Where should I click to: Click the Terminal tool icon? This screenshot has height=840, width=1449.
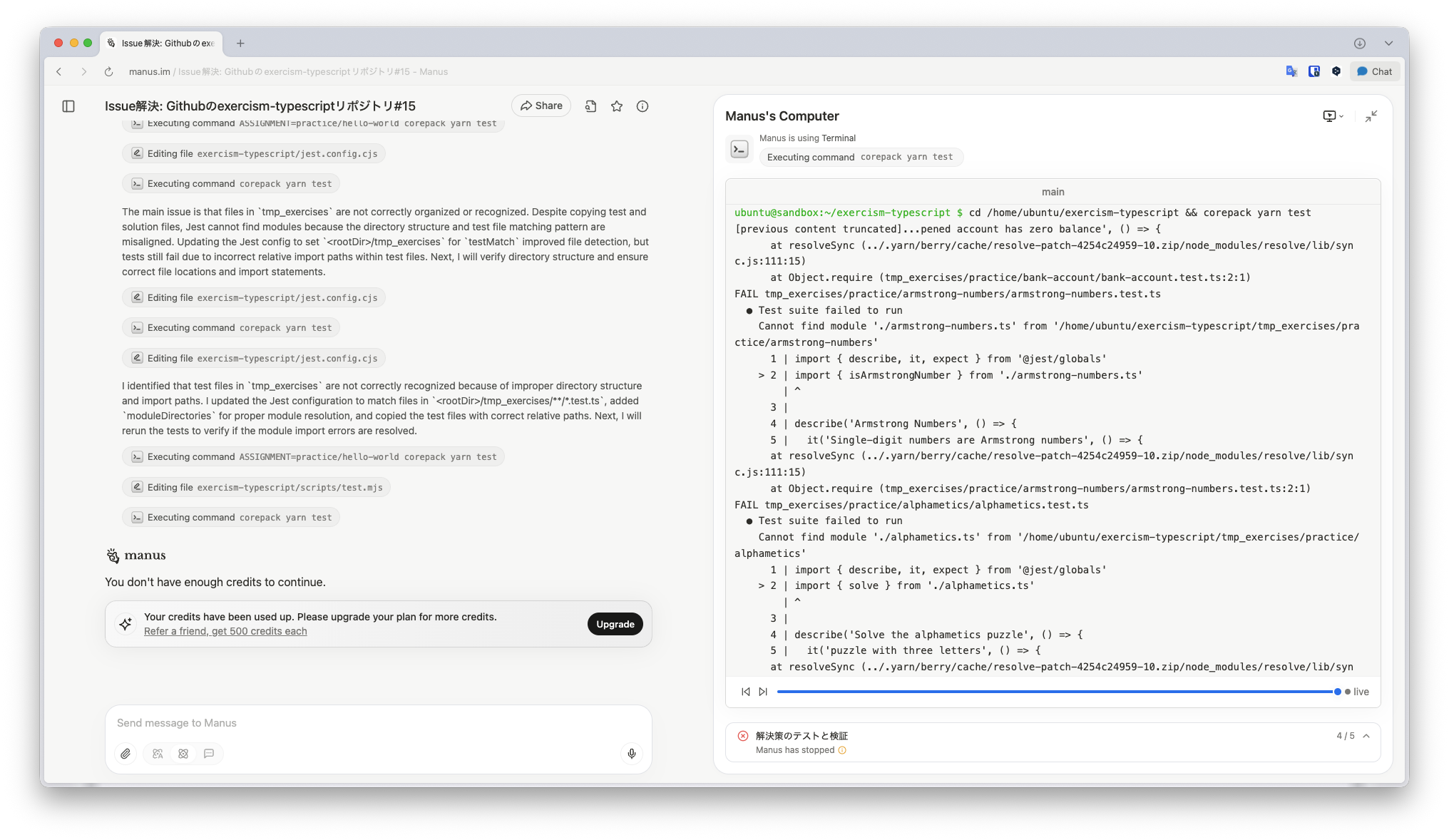739,149
